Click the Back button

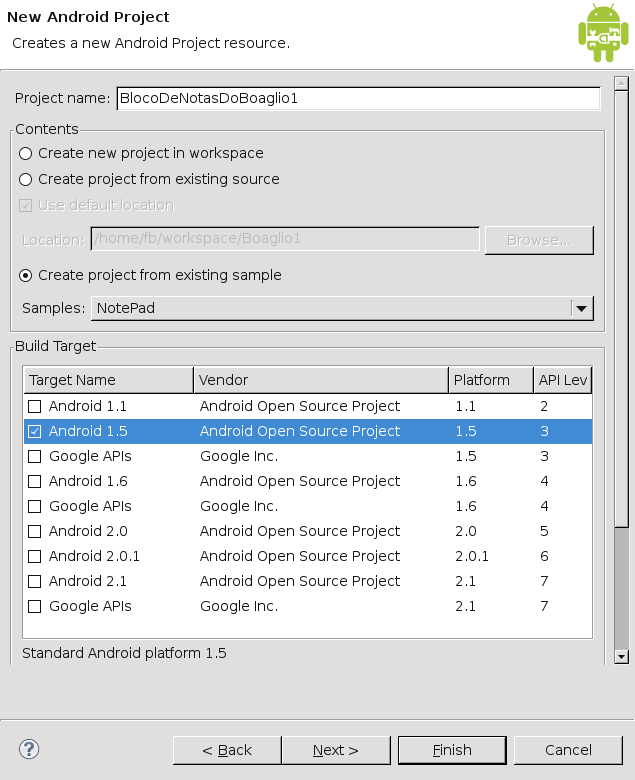(x=227, y=750)
